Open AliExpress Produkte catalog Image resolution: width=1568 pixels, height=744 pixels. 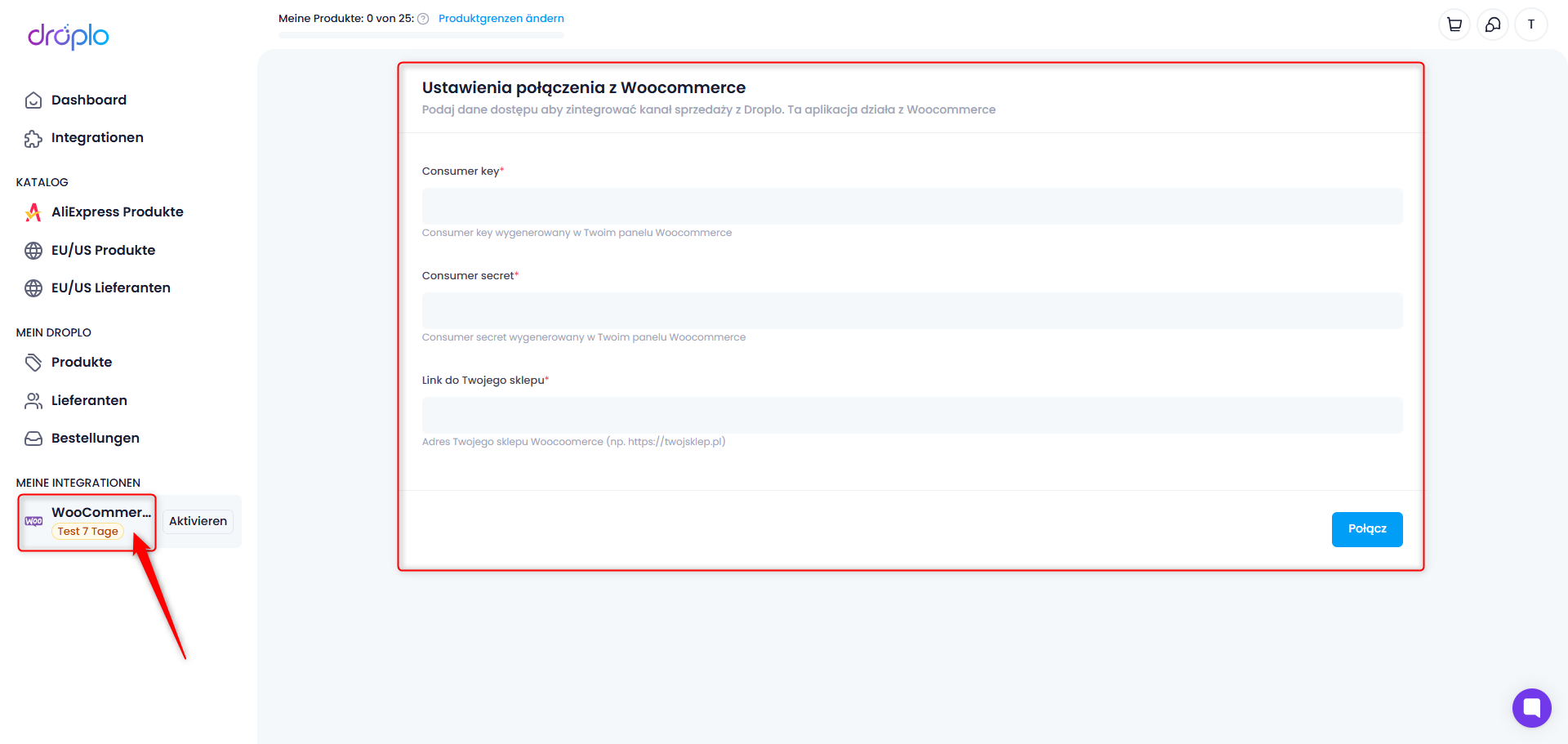tap(117, 212)
